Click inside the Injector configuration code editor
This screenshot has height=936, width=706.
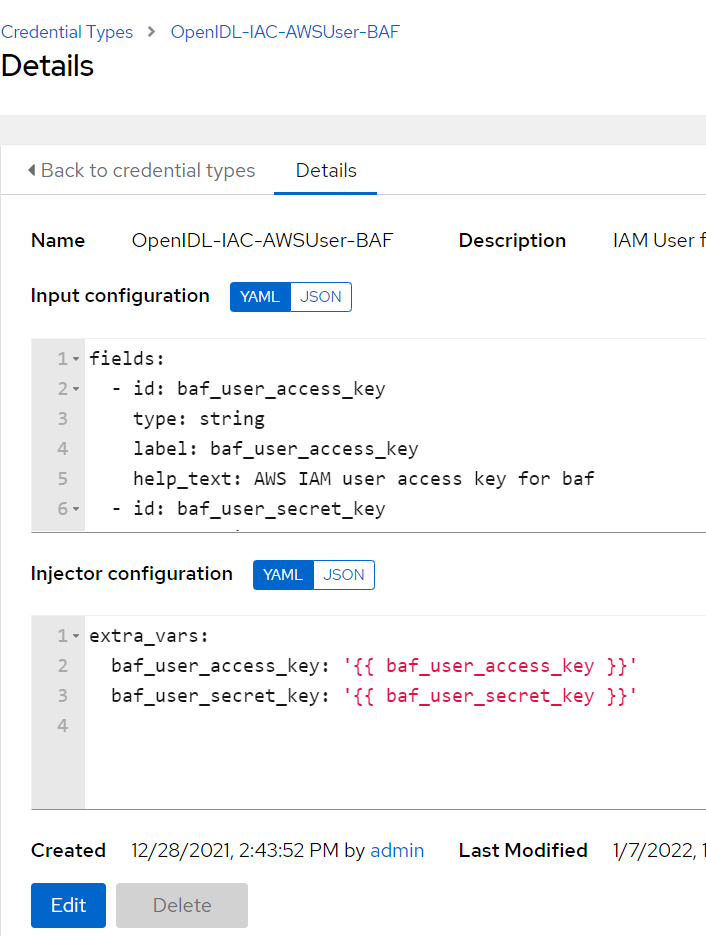pos(395,712)
